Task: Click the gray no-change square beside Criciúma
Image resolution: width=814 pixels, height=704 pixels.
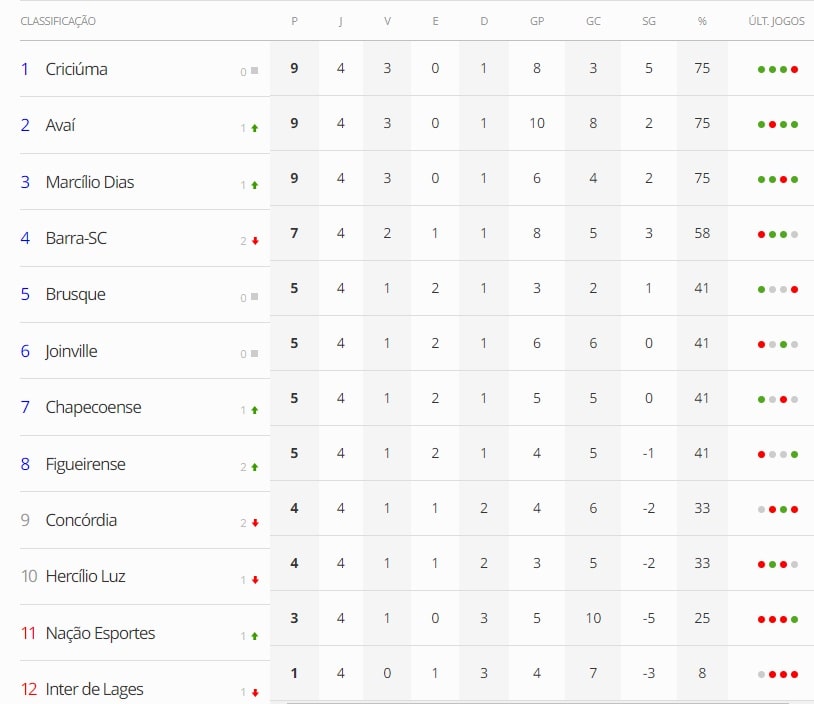Action: [x=255, y=71]
